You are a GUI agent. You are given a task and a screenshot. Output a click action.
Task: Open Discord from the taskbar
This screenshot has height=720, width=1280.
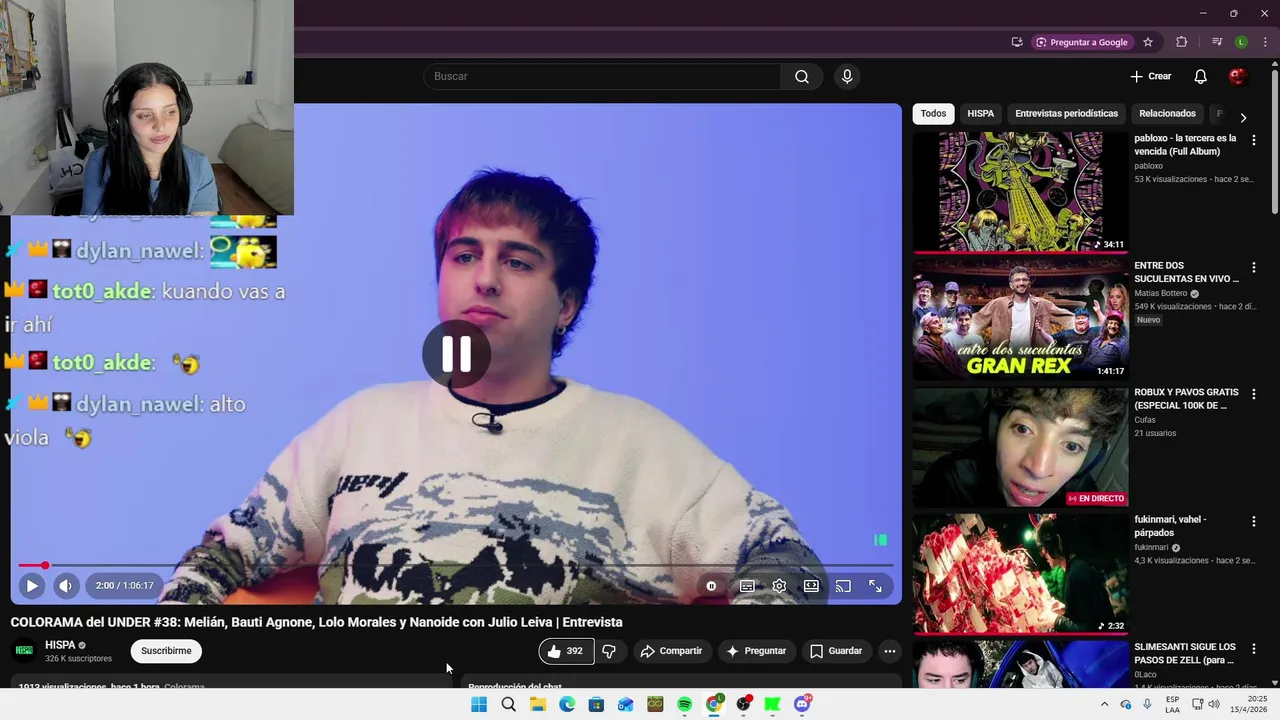tap(802, 704)
